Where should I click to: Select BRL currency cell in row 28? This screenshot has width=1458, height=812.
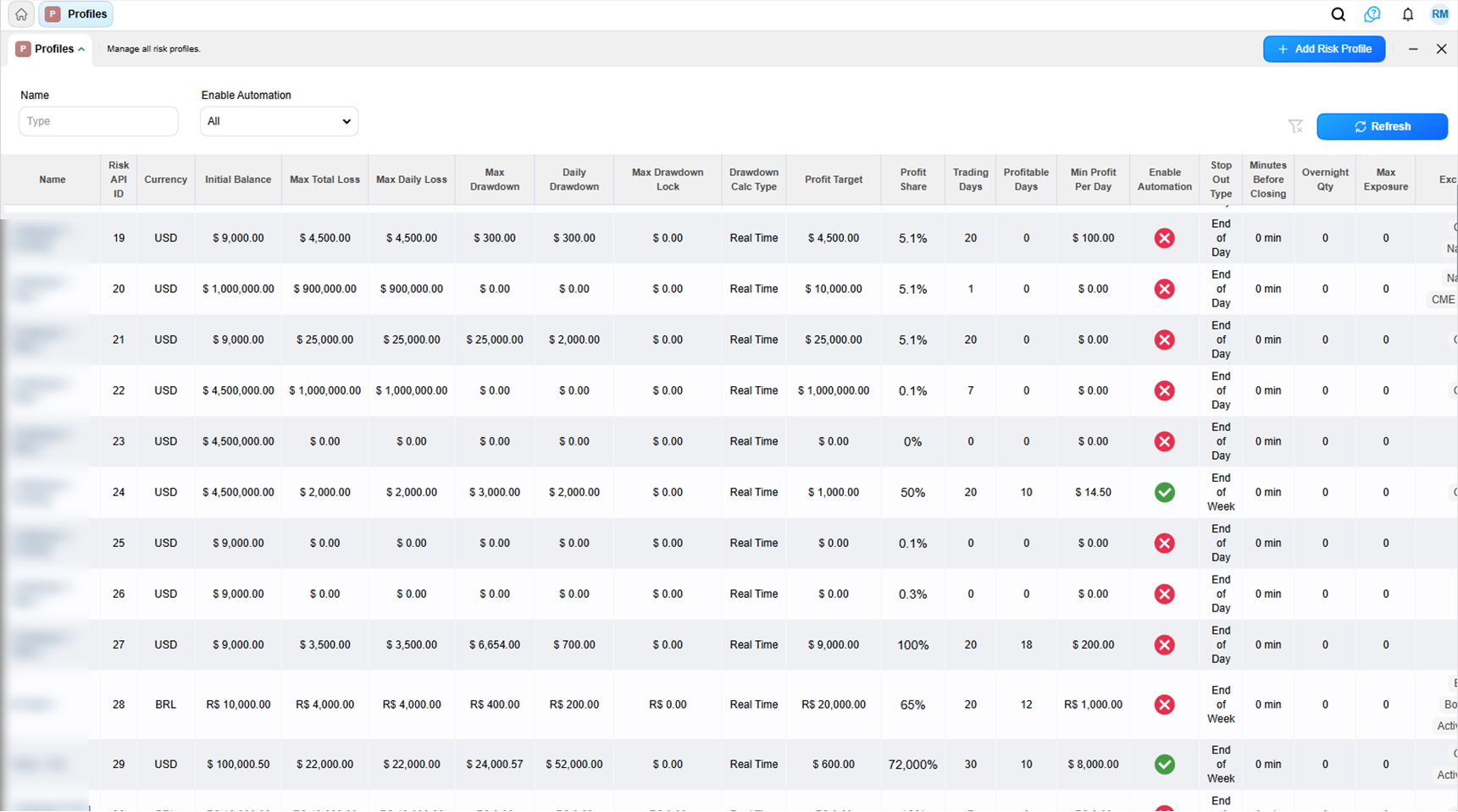165,704
